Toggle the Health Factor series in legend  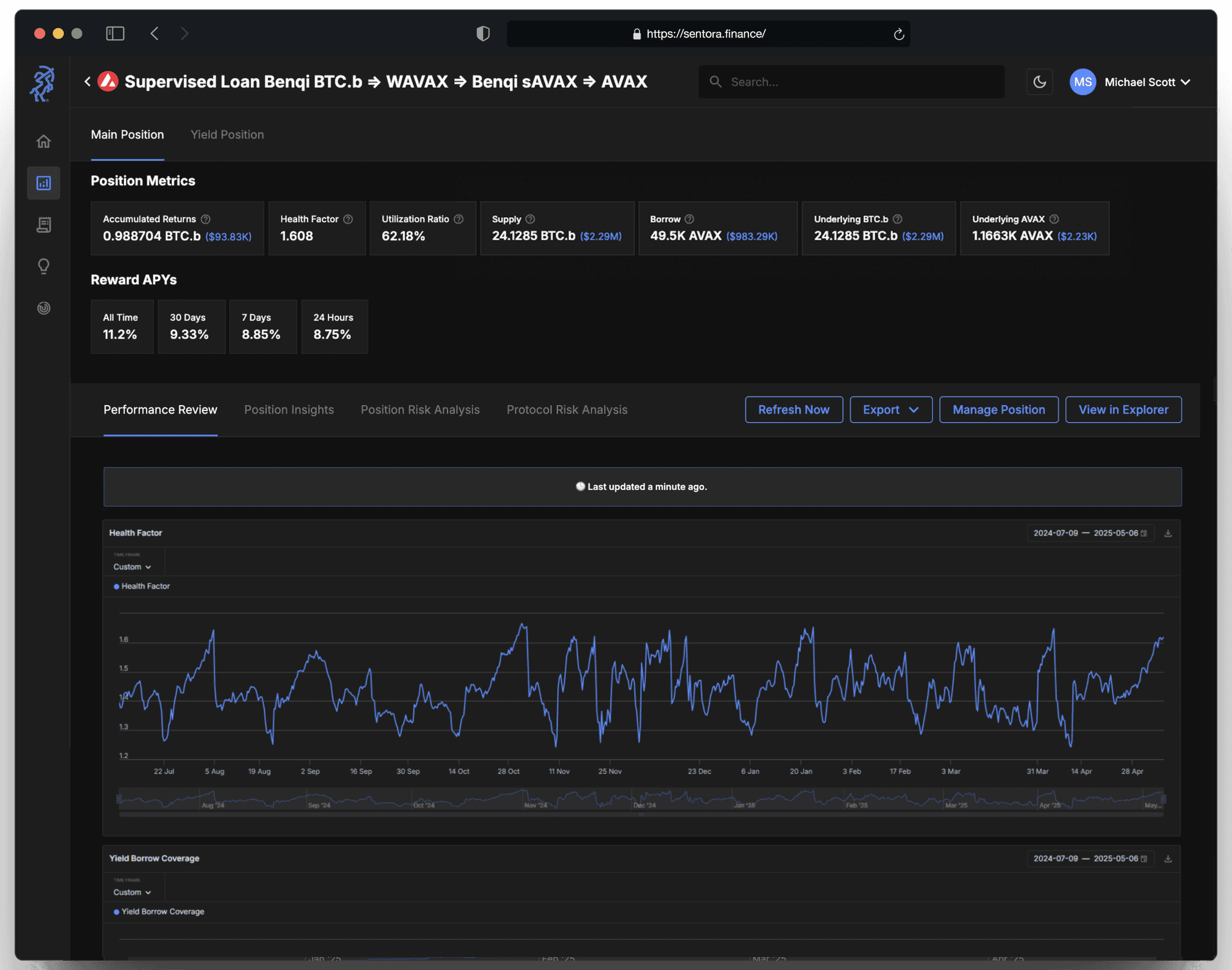click(142, 585)
